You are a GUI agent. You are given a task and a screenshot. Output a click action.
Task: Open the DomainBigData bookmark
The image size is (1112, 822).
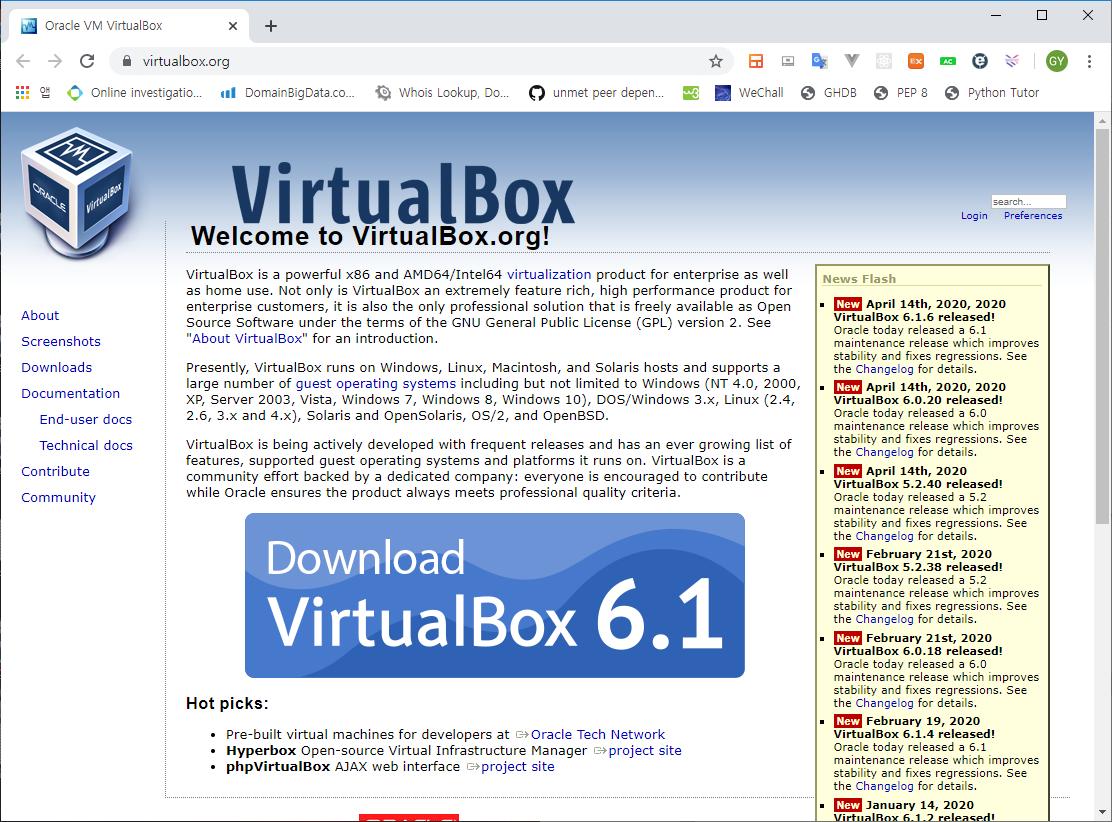pos(287,93)
